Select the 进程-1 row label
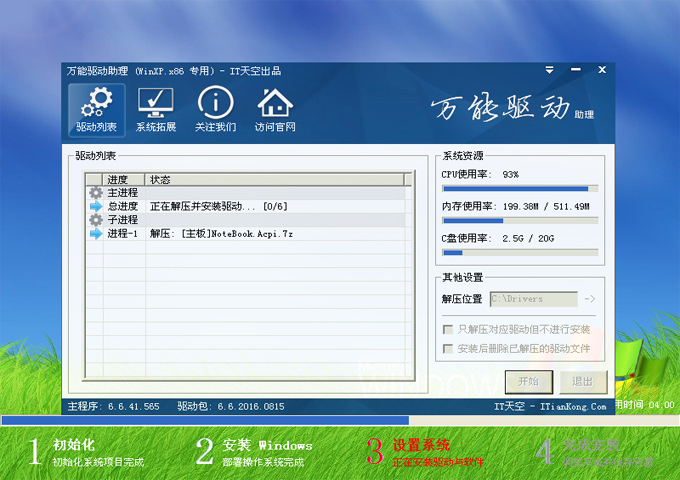Screen dimensions: 680x480 (123, 234)
